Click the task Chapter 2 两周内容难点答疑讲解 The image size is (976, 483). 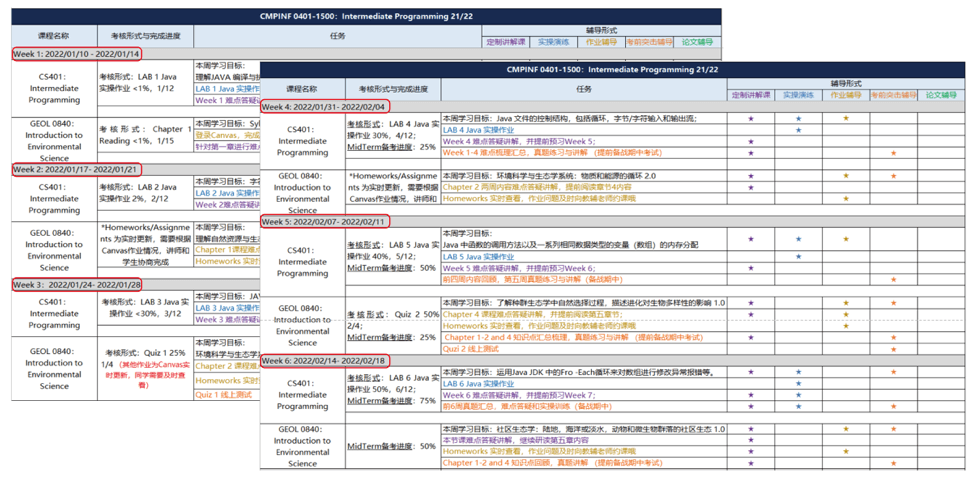click(x=537, y=187)
